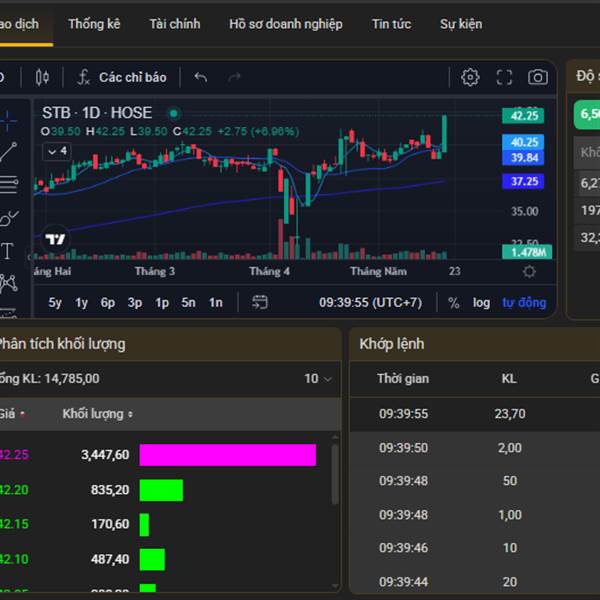Click the green 42.20 volume bar
This screenshot has height=600, width=600.
tap(161, 490)
